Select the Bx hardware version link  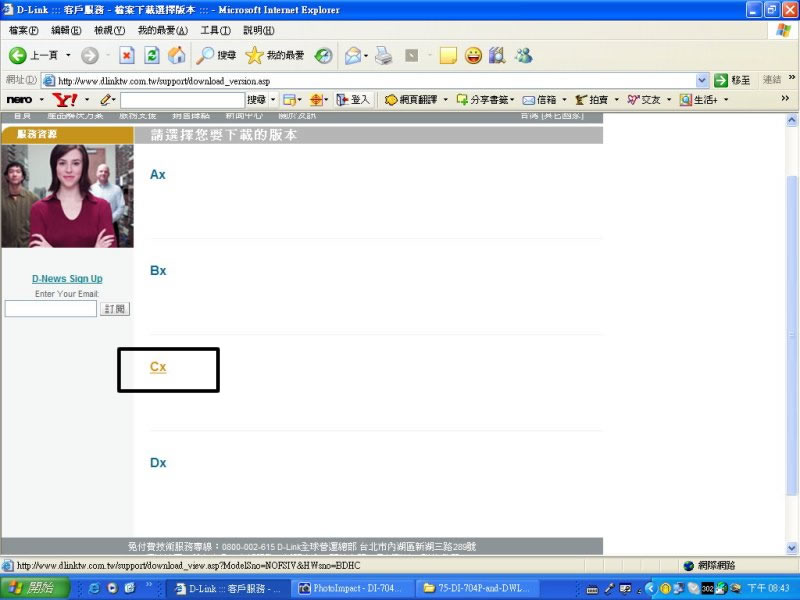click(x=158, y=270)
